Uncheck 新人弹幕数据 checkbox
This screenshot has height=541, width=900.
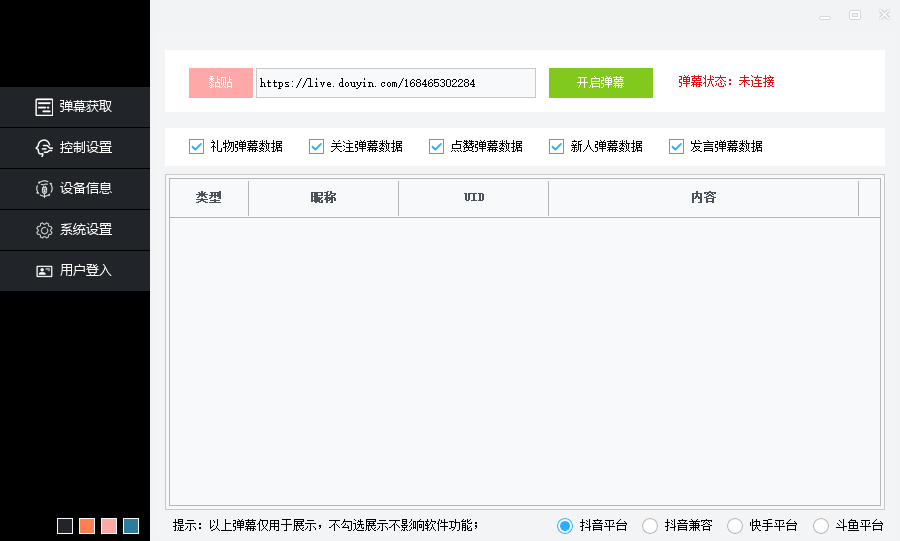pyautogui.click(x=557, y=146)
